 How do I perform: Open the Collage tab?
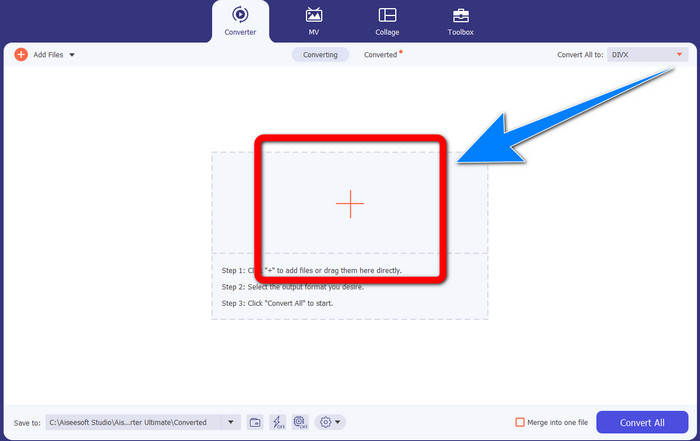pyautogui.click(x=387, y=21)
